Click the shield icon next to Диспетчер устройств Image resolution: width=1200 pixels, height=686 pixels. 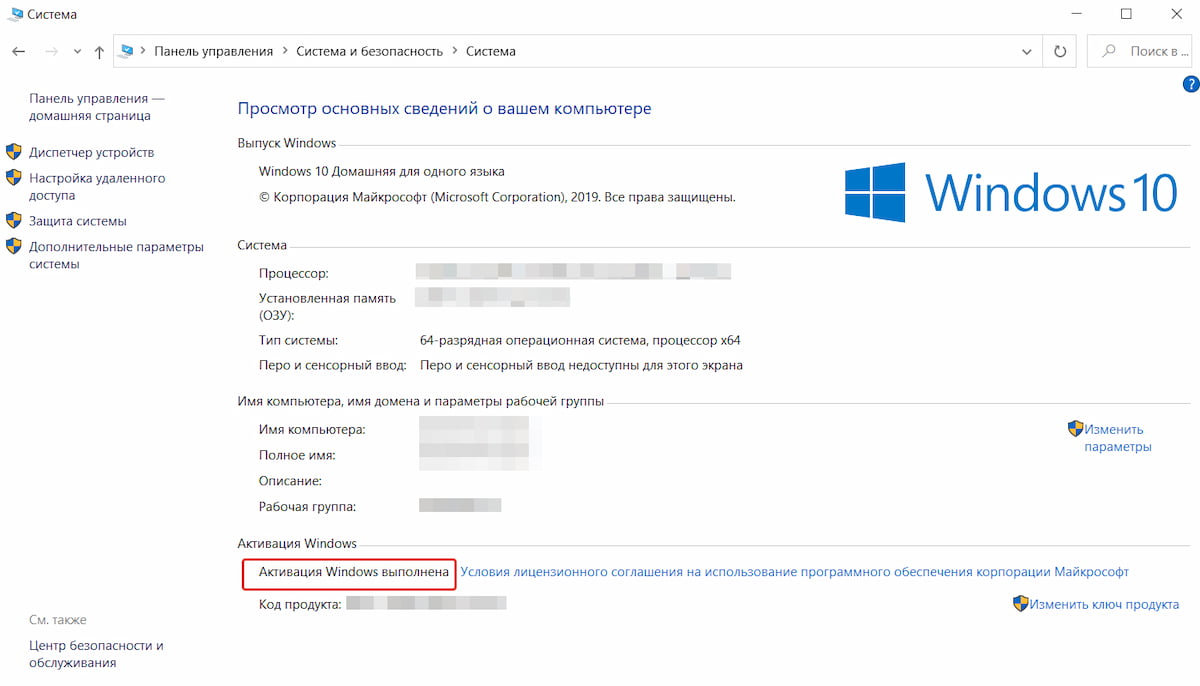coord(14,152)
